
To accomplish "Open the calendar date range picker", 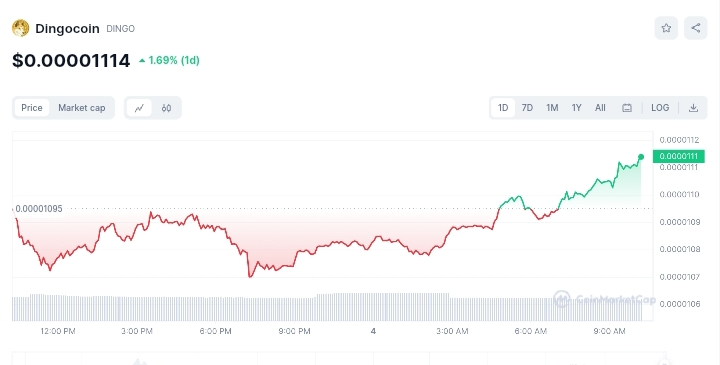I will pos(627,108).
